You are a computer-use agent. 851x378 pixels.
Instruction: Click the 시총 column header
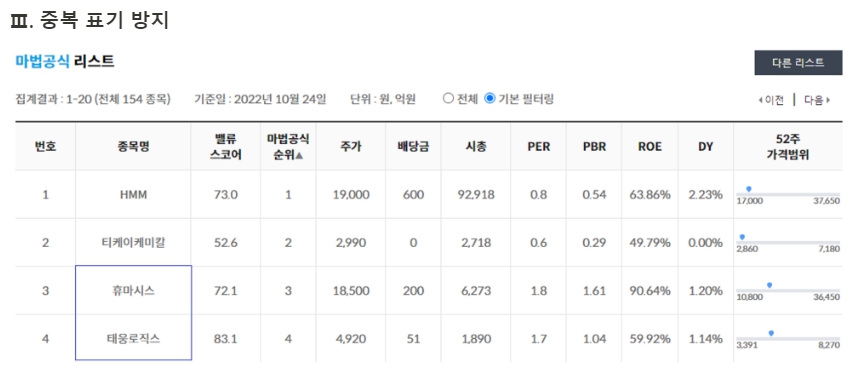476,147
